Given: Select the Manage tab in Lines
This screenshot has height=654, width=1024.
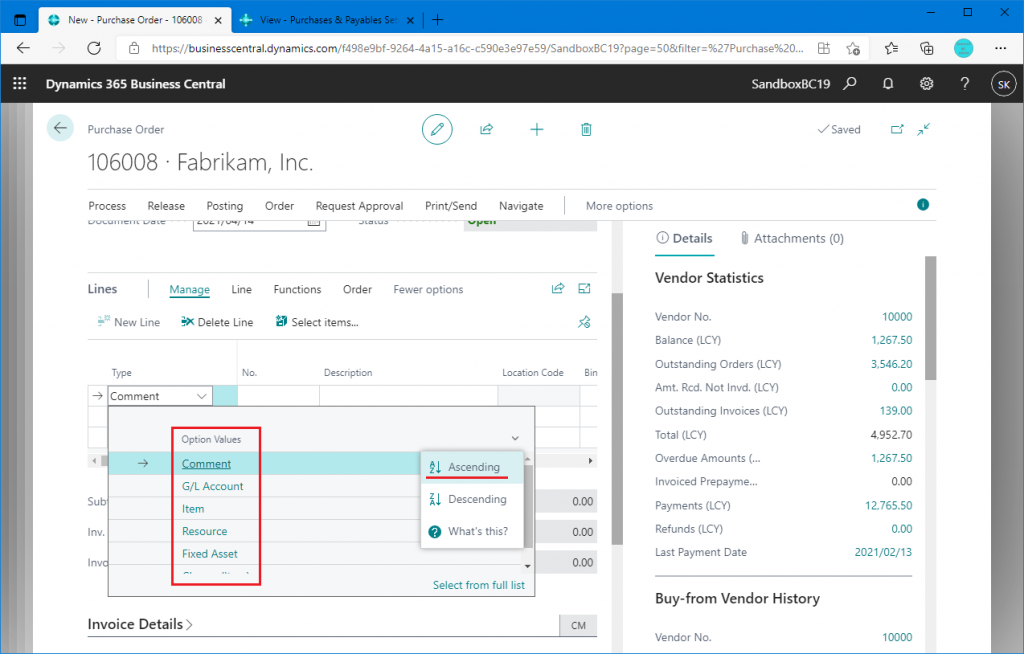Looking at the screenshot, I should (x=189, y=289).
